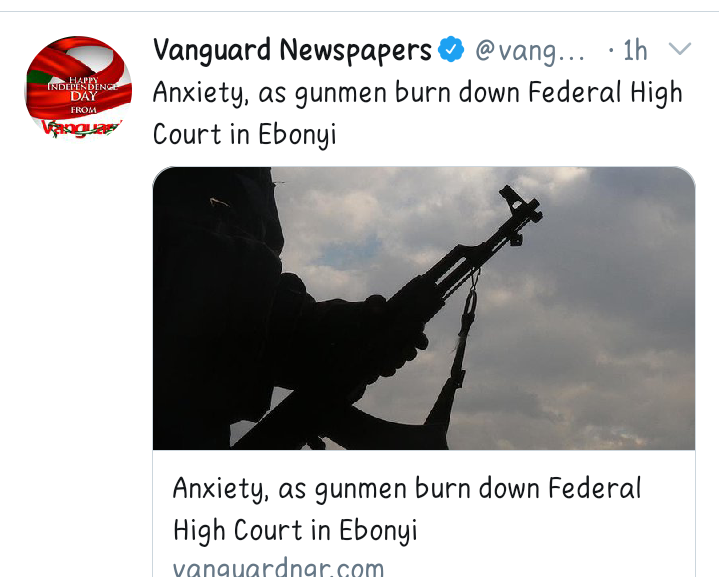Viewport: 719px width, 577px height.
Task: Click Happy Independence Day text on avatar
Action: pos(83,88)
